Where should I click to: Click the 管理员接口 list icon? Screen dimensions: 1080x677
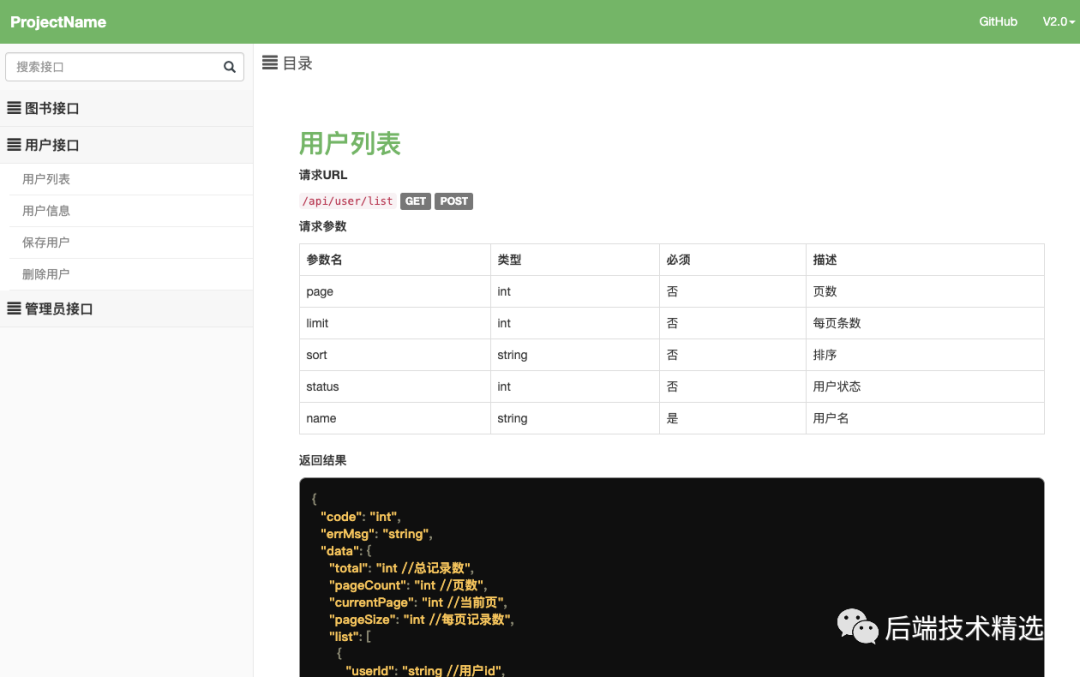click(x=14, y=309)
